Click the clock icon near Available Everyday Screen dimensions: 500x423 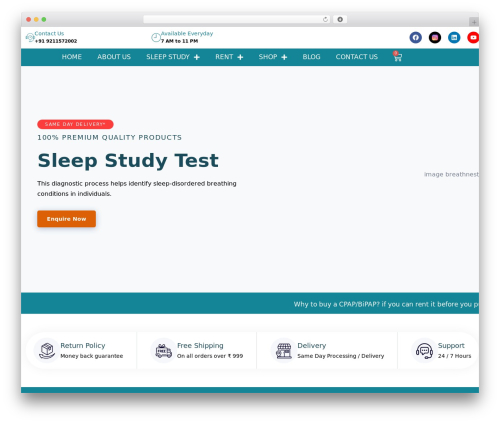156,37
